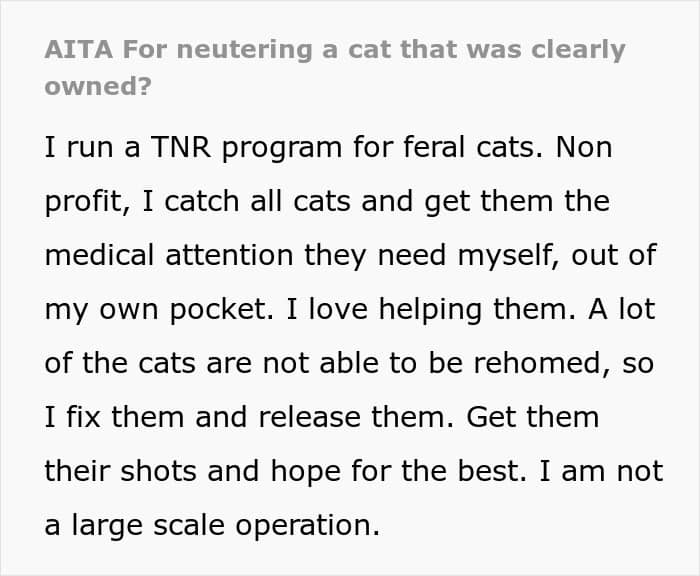Click the word "shots" in the post body
Image resolution: width=700 pixels, height=576 pixels.
coord(158,472)
